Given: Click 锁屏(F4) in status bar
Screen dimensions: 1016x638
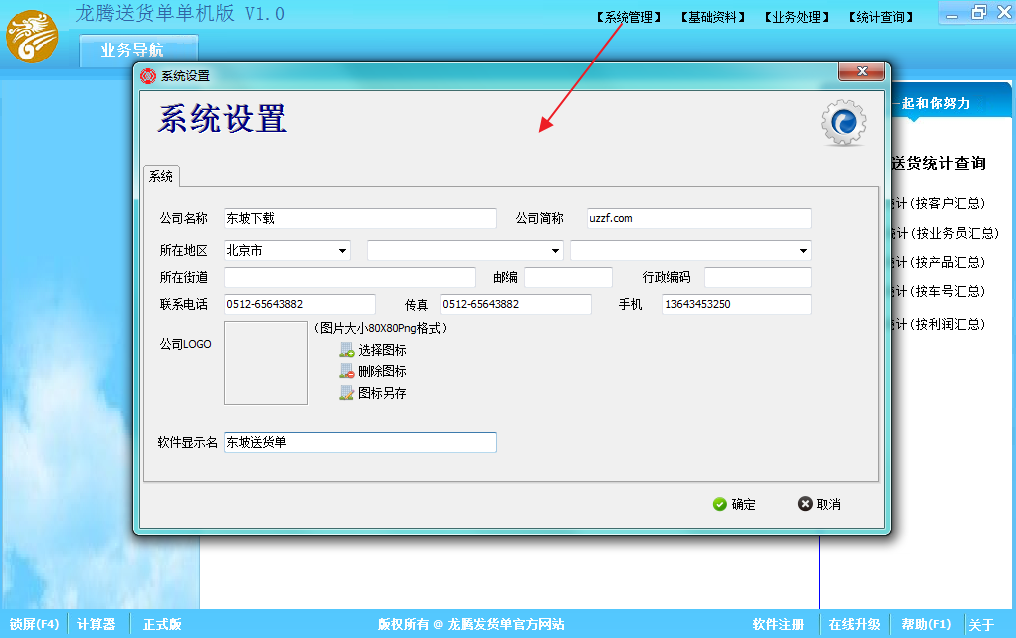Looking at the screenshot, I should [x=34, y=624].
